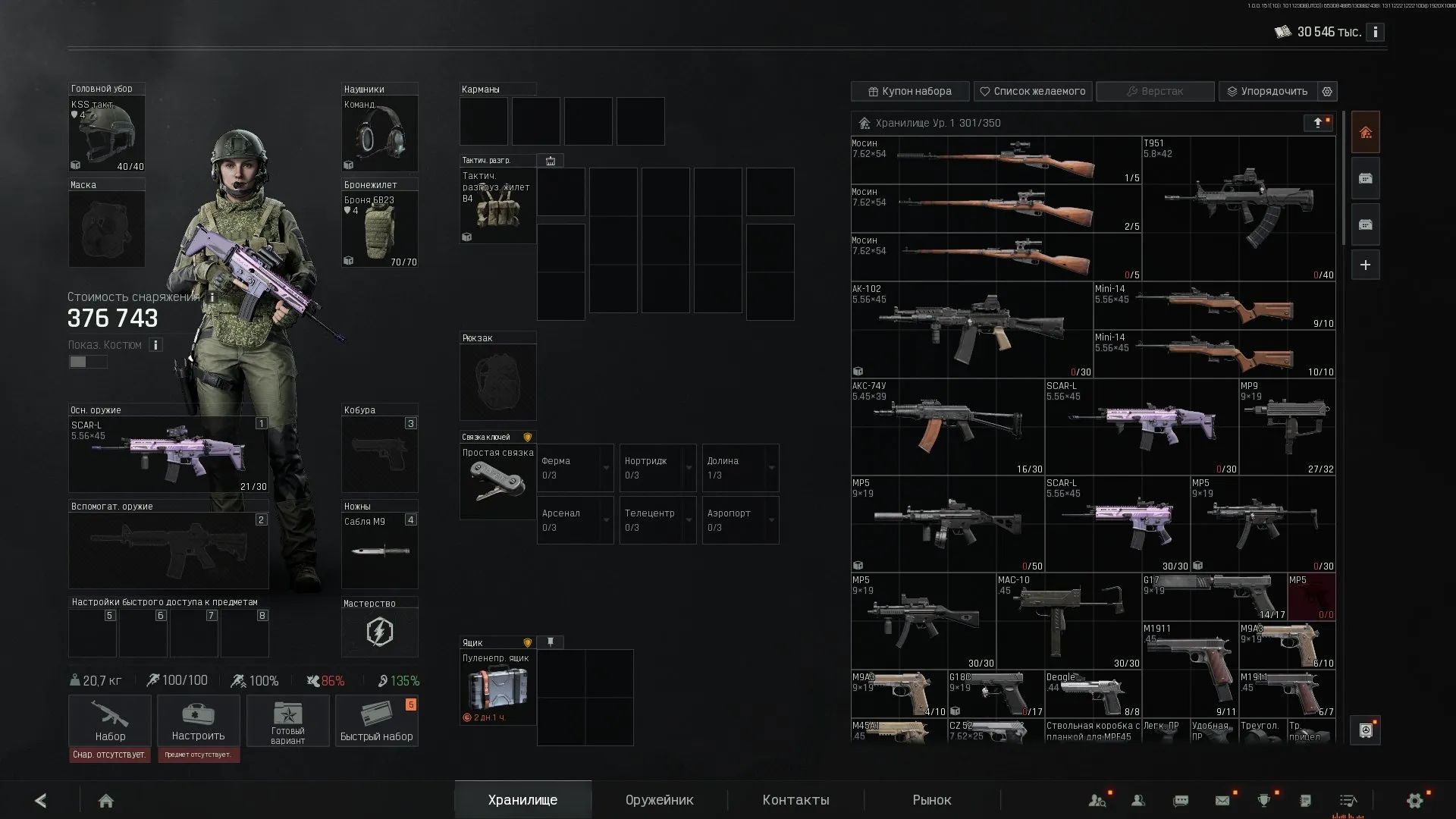Select the AK-102 rifle in storage
Screen dimensions: 1456x819
click(x=971, y=331)
